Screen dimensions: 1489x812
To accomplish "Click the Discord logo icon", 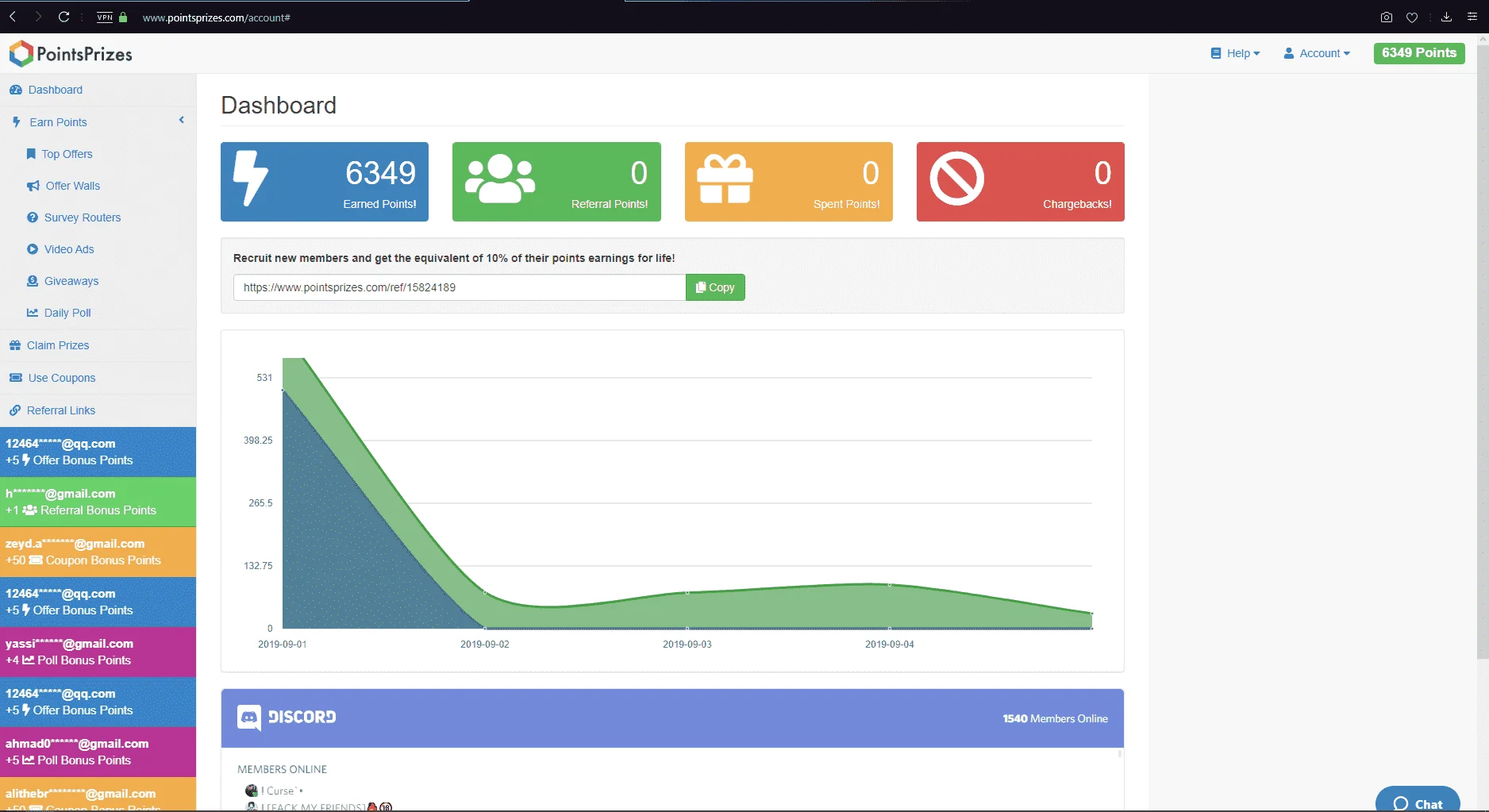I will coord(249,718).
